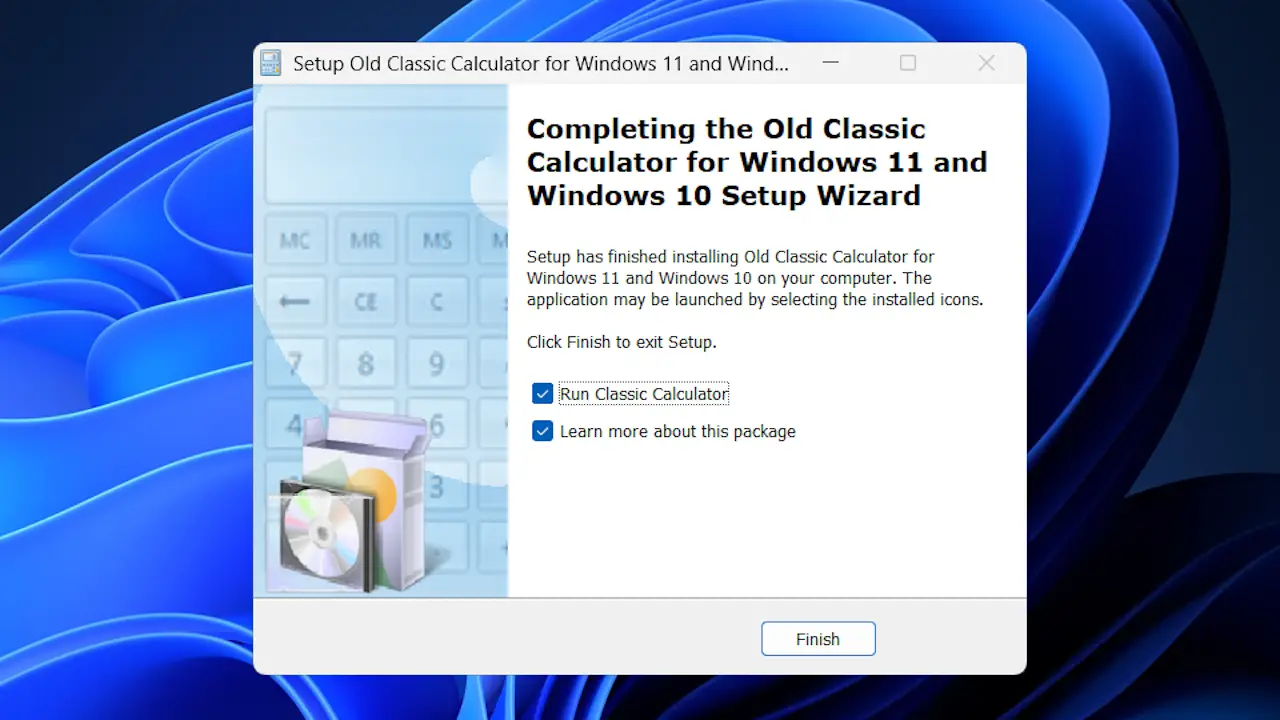
Task: Select the "Click Finish to exit Setup." text
Action: [622, 342]
